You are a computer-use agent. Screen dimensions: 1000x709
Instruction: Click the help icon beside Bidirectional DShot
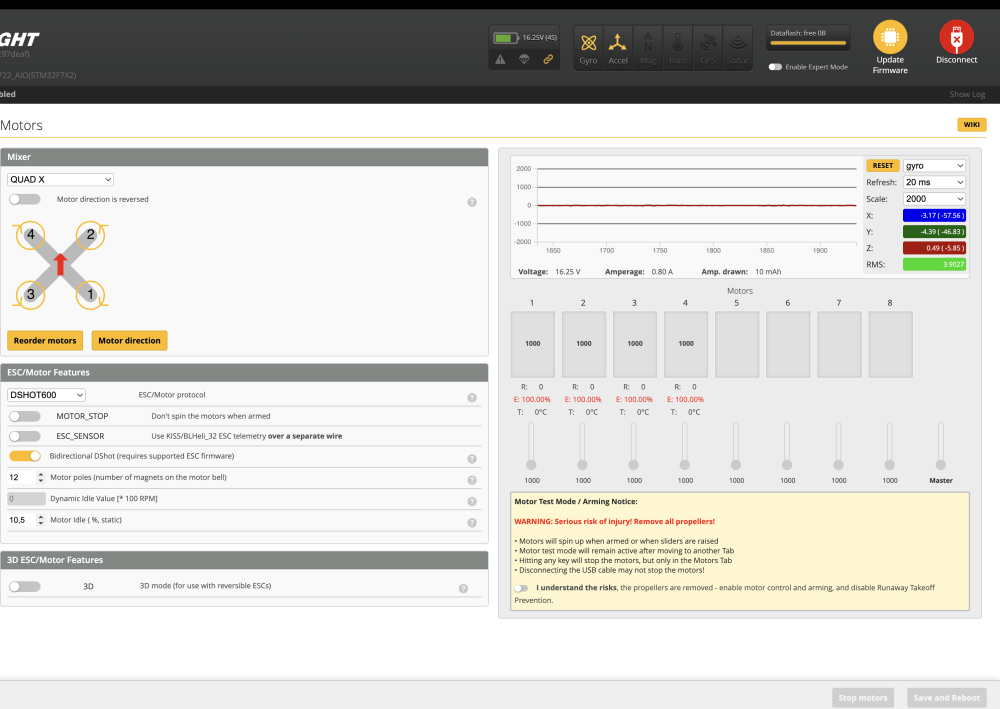471,459
